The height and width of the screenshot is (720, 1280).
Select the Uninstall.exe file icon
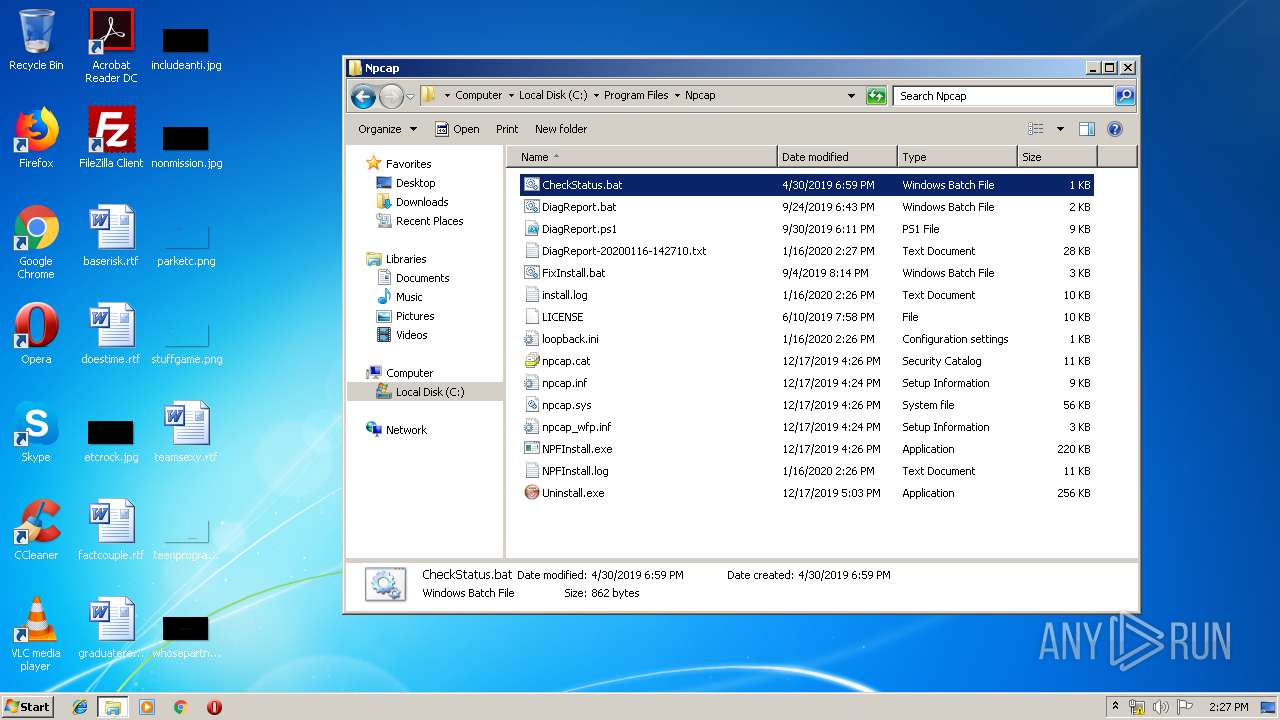[532, 493]
